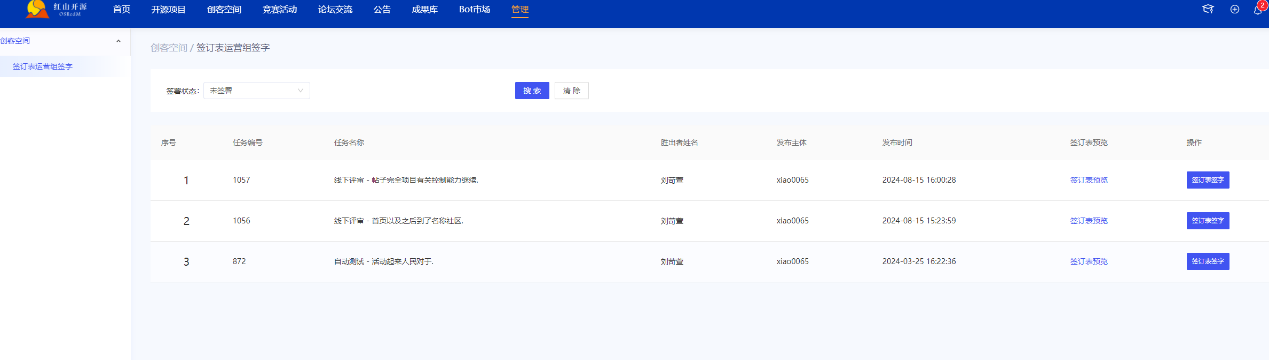Viewport: 1269px width, 360px height.
Task: Open the 成果库 nav item
Action: pos(424,9)
